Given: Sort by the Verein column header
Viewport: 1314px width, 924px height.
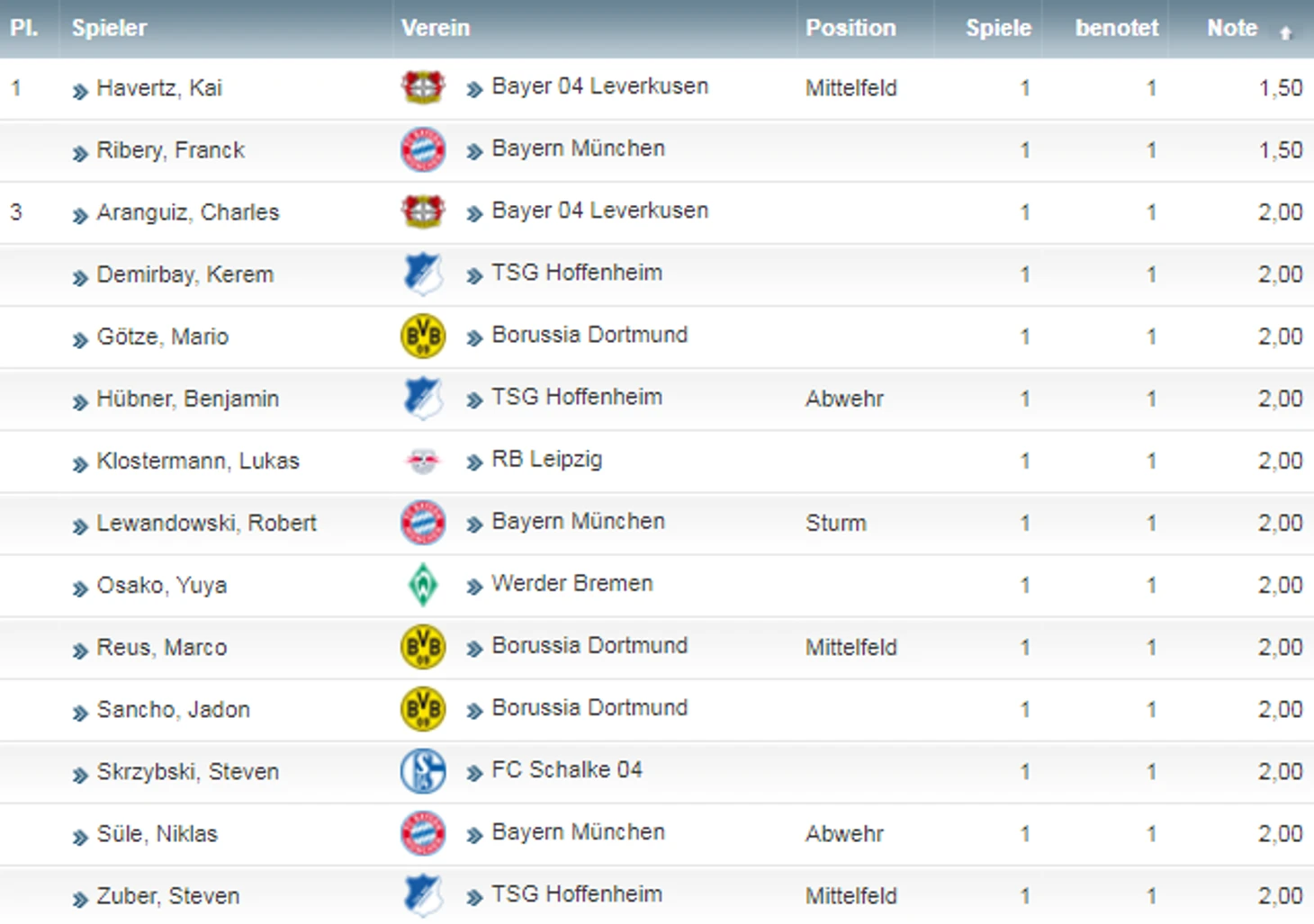Looking at the screenshot, I should [x=436, y=28].
